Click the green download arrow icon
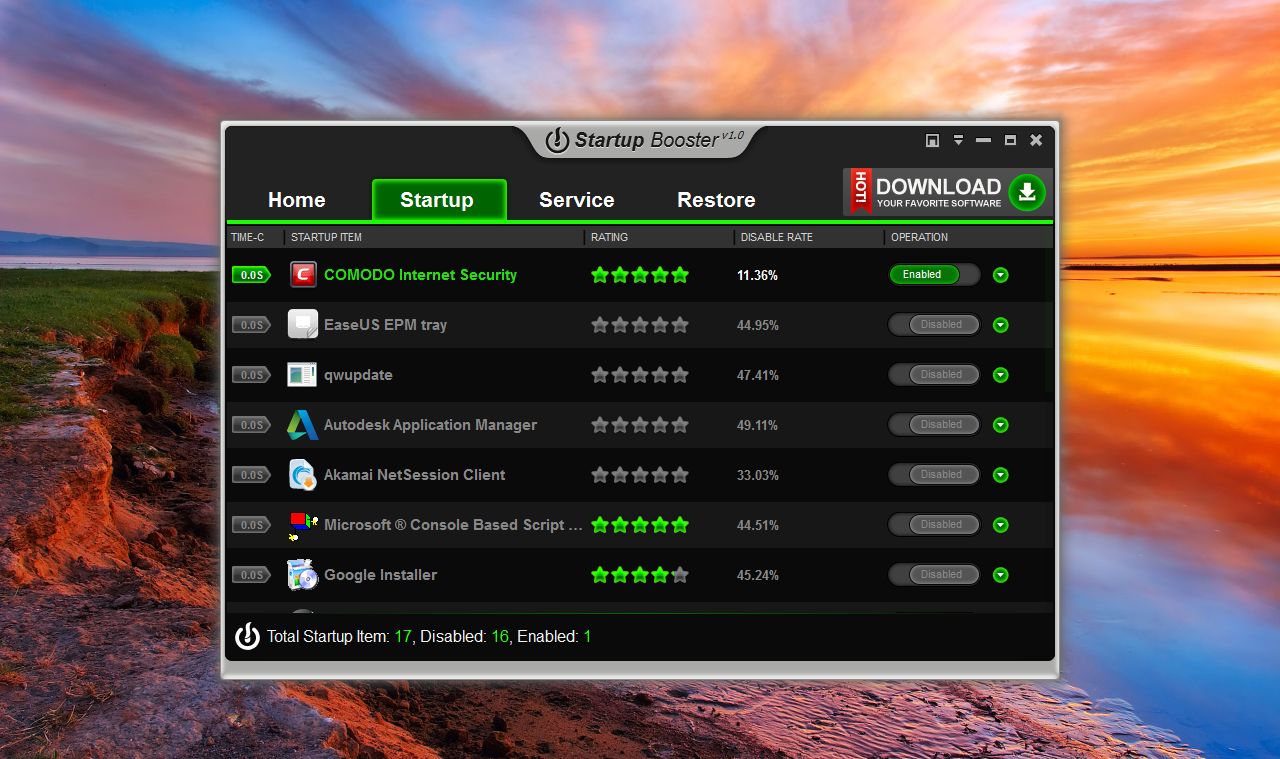Image resolution: width=1280 pixels, height=759 pixels. [x=1027, y=192]
